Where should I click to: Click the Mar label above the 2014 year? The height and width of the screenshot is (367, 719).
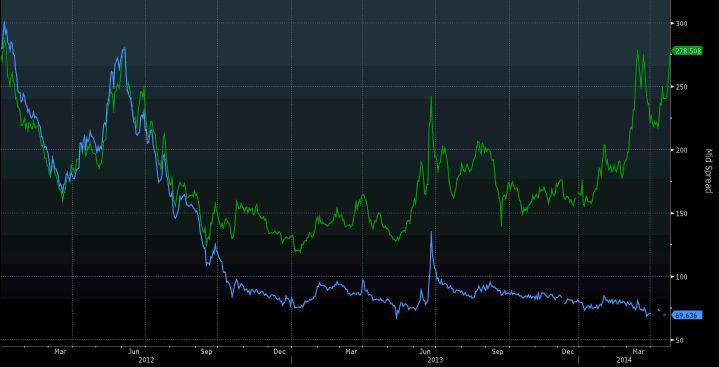(639, 352)
